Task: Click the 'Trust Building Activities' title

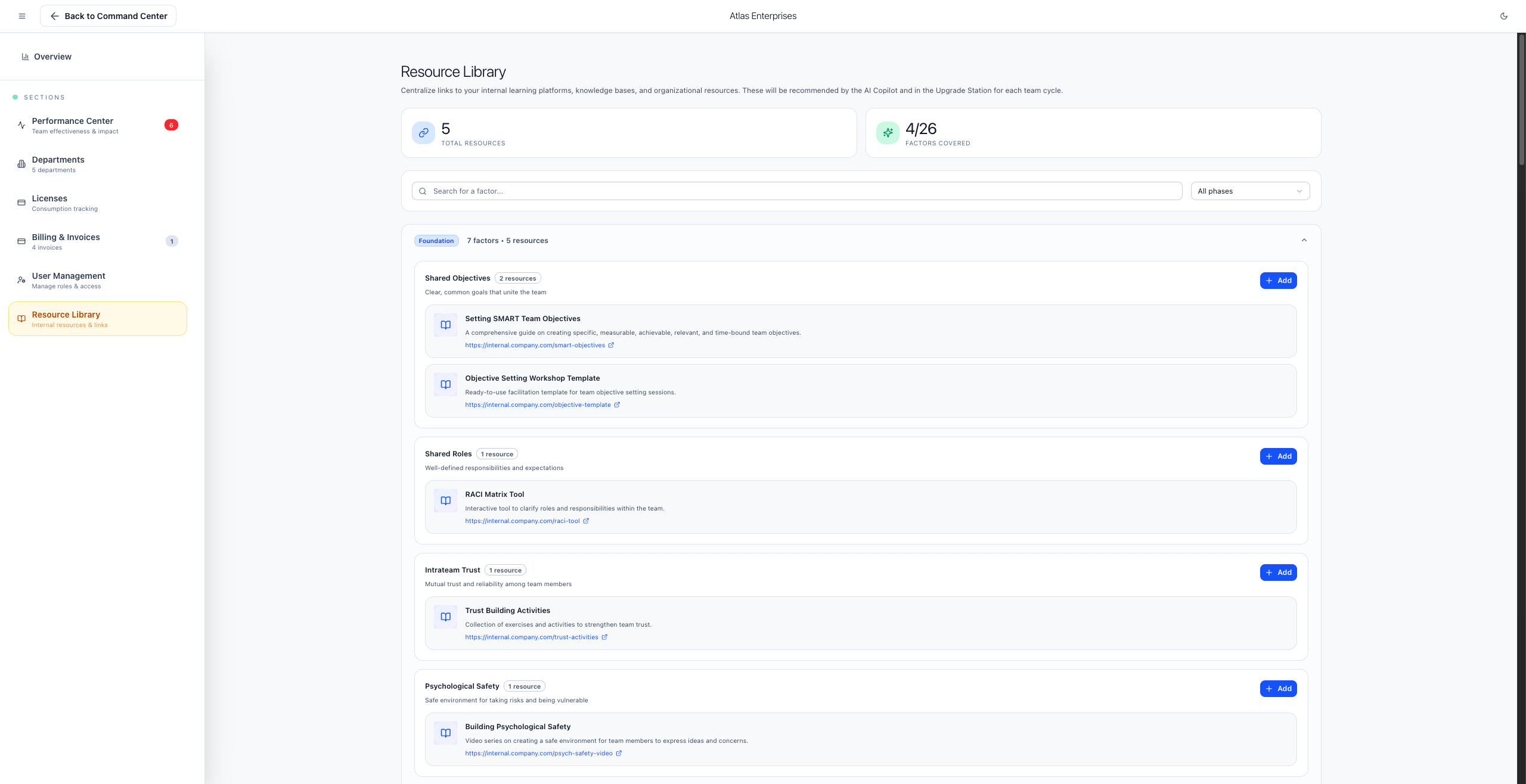Action: [x=507, y=611]
